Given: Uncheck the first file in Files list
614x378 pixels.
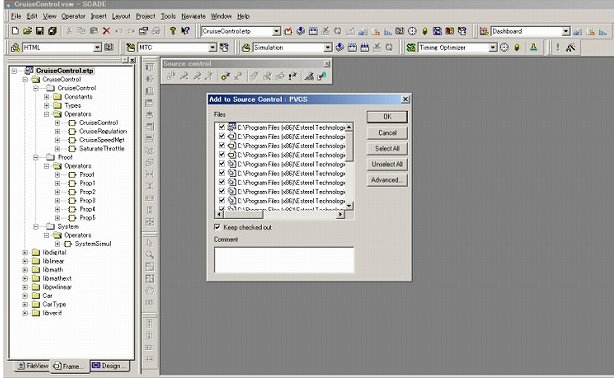Looking at the screenshot, I should tap(222, 127).
